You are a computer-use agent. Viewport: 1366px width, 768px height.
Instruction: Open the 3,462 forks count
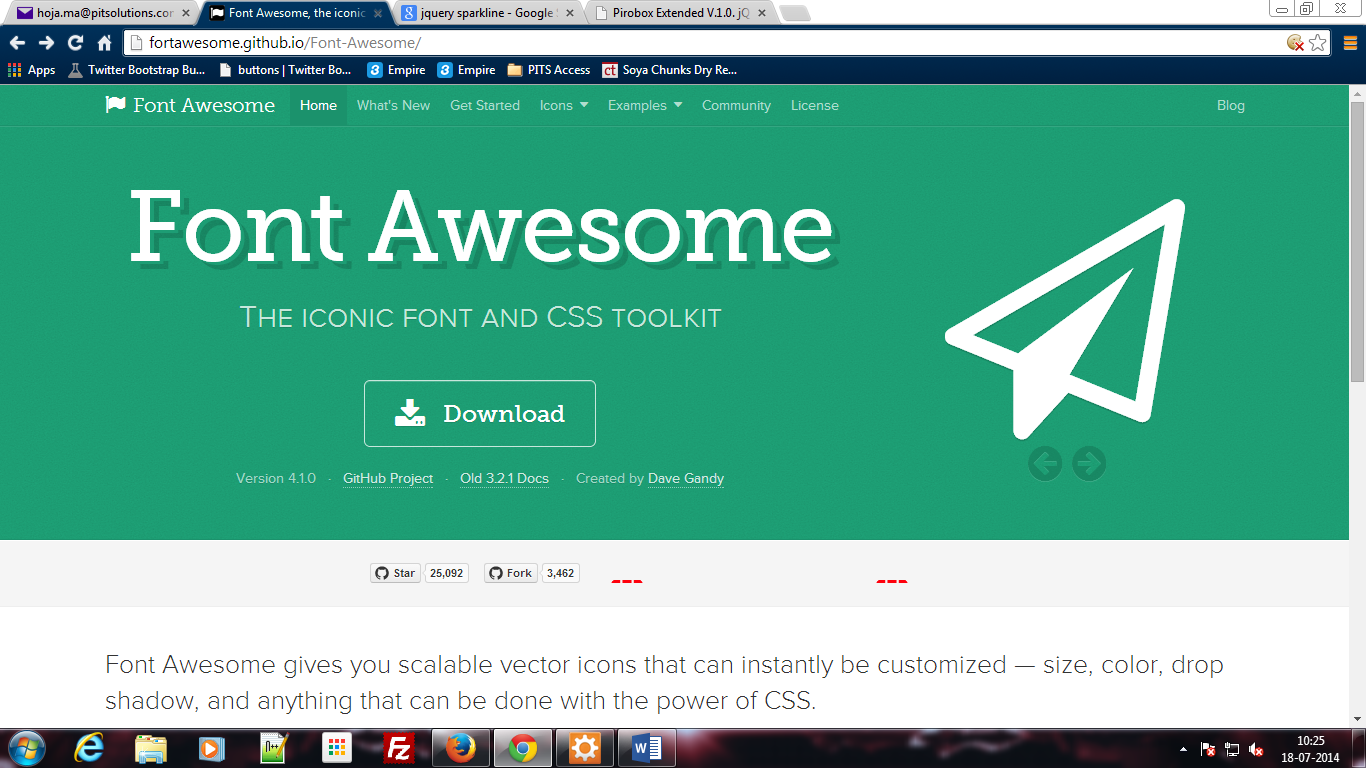pyautogui.click(x=560, y=573)
